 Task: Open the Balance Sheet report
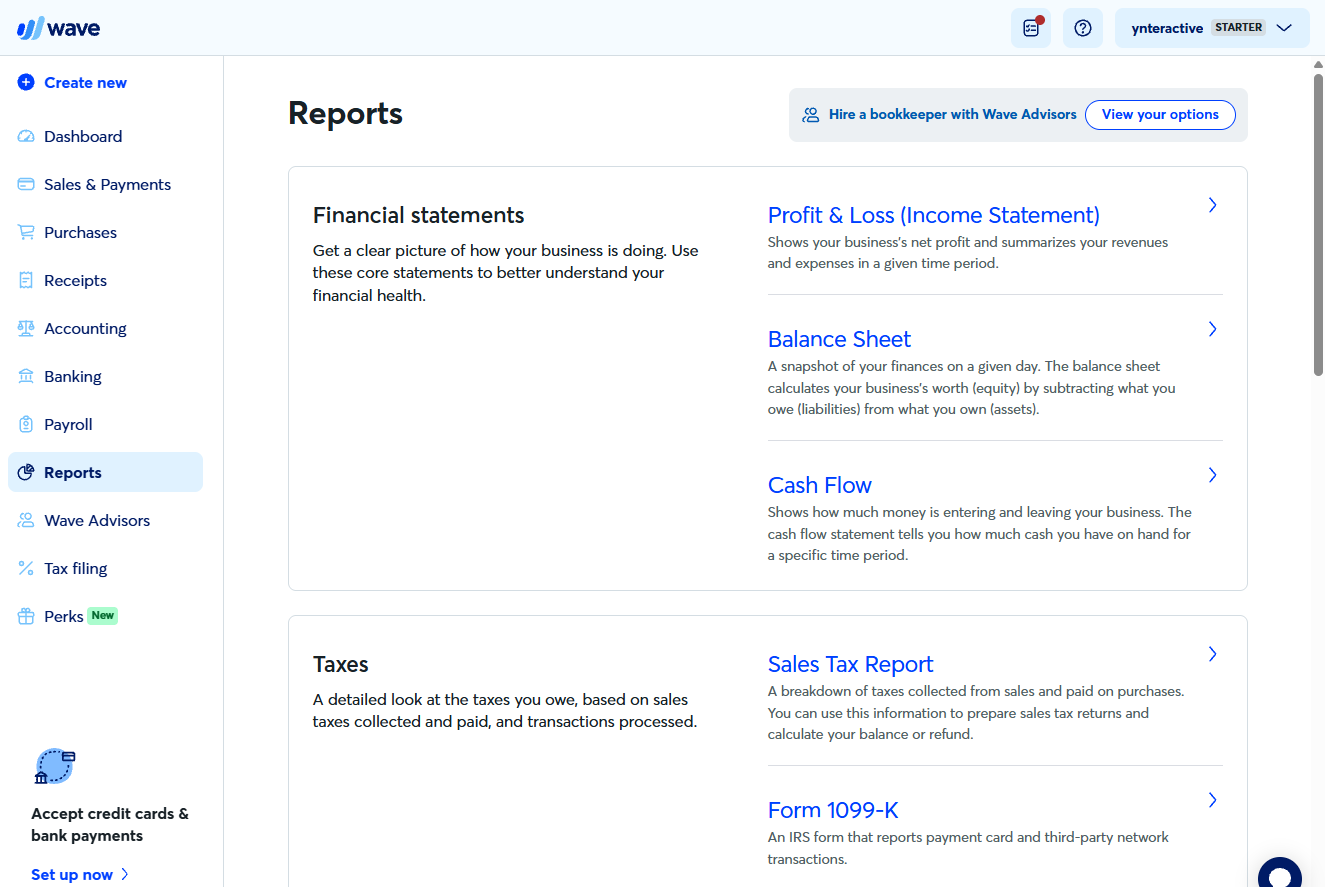839,339
